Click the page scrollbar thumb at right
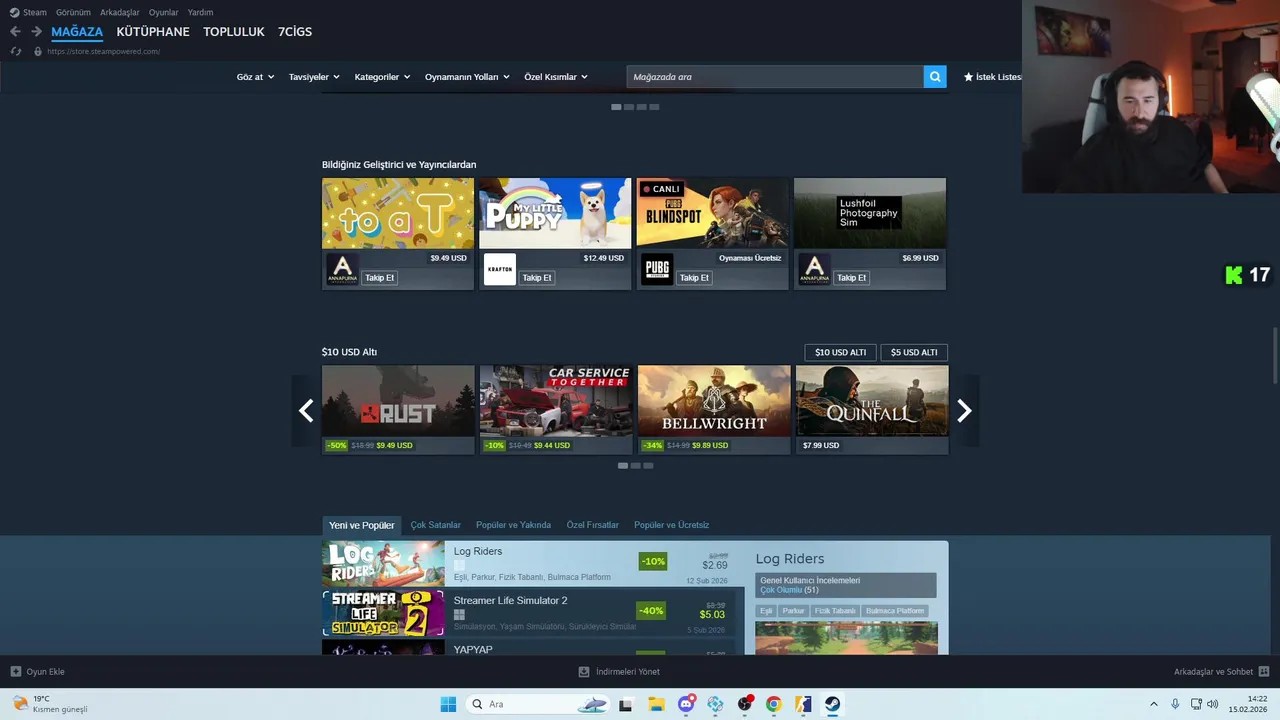This screenshot has width=1280, height=720. pyautogui.click(x=1275, y=354)
